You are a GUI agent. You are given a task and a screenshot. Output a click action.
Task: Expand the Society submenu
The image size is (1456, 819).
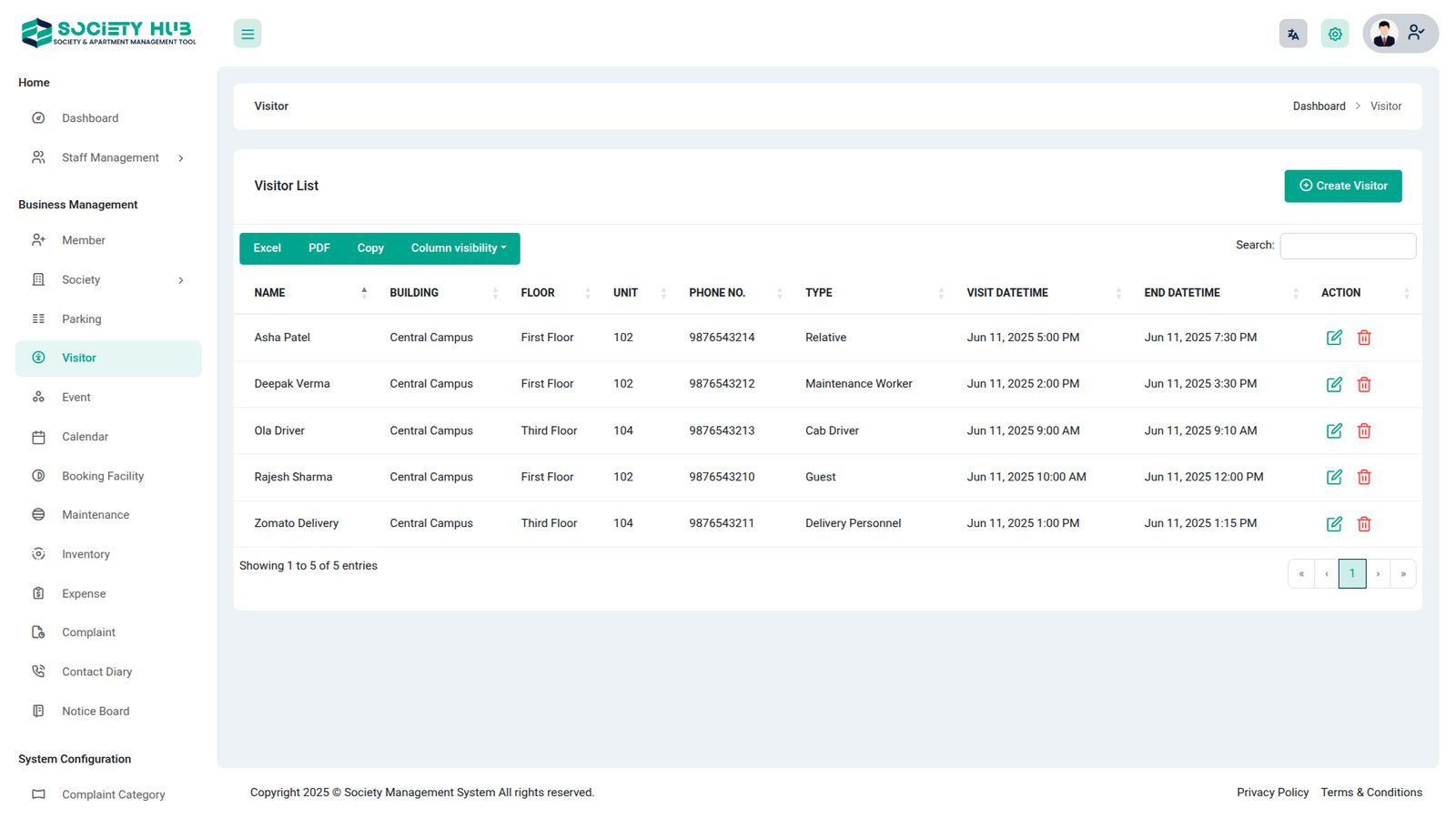pyautogui.click(x=109, y=280)
